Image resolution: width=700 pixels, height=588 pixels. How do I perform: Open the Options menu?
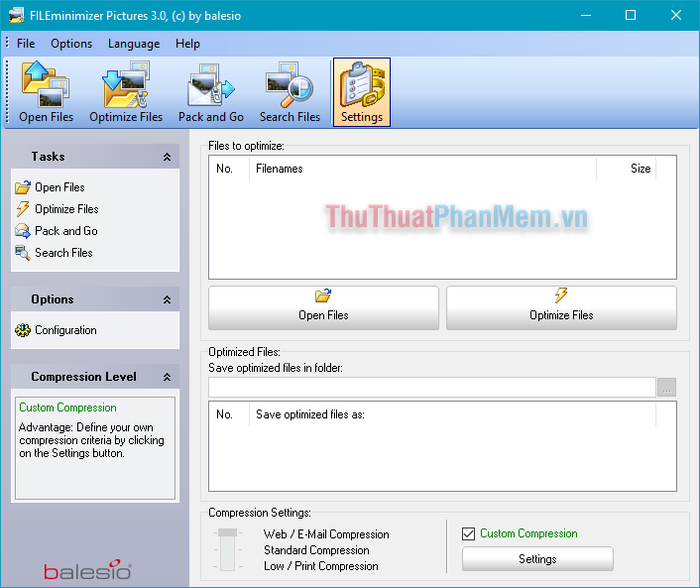(71, 44)
